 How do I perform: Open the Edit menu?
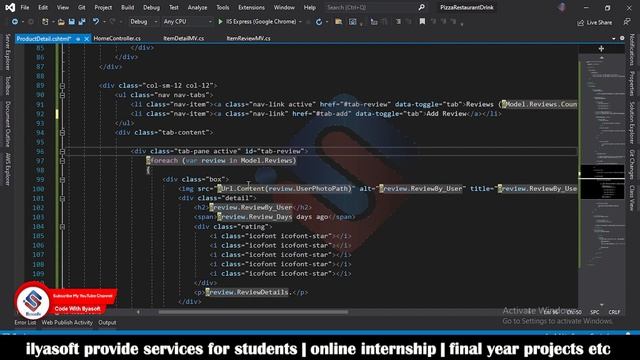click(x=43, y=7)
